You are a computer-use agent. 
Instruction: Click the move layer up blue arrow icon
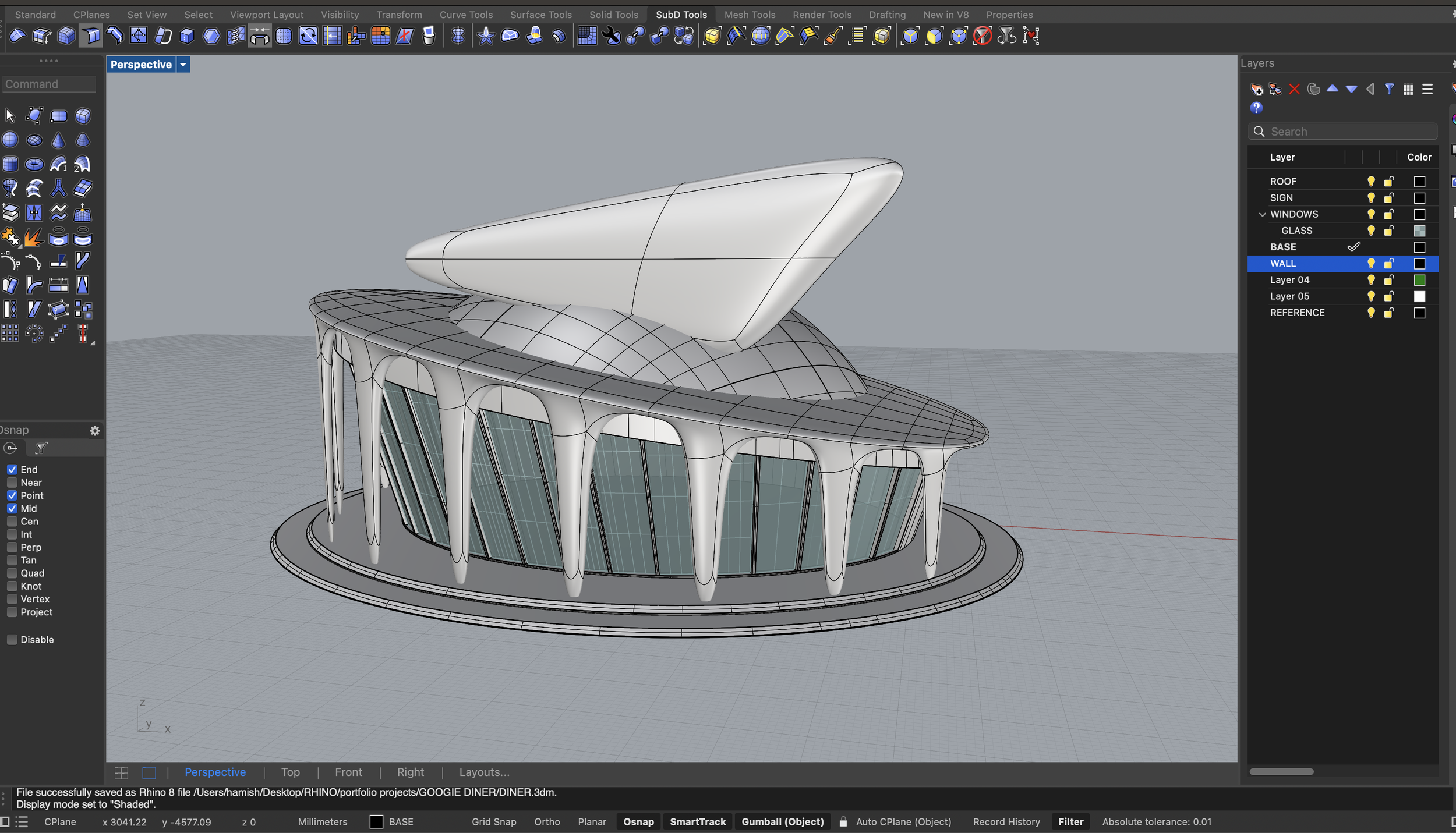1333,89
